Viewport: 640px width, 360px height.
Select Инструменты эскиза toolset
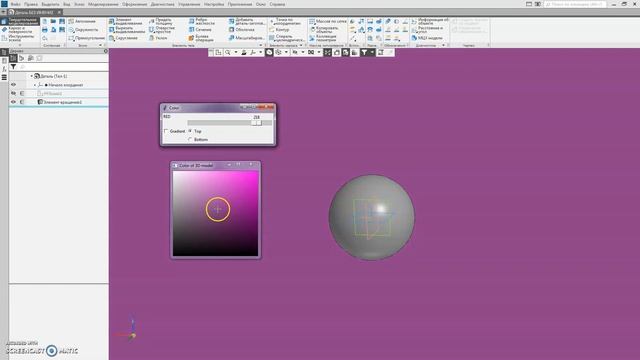20,38
